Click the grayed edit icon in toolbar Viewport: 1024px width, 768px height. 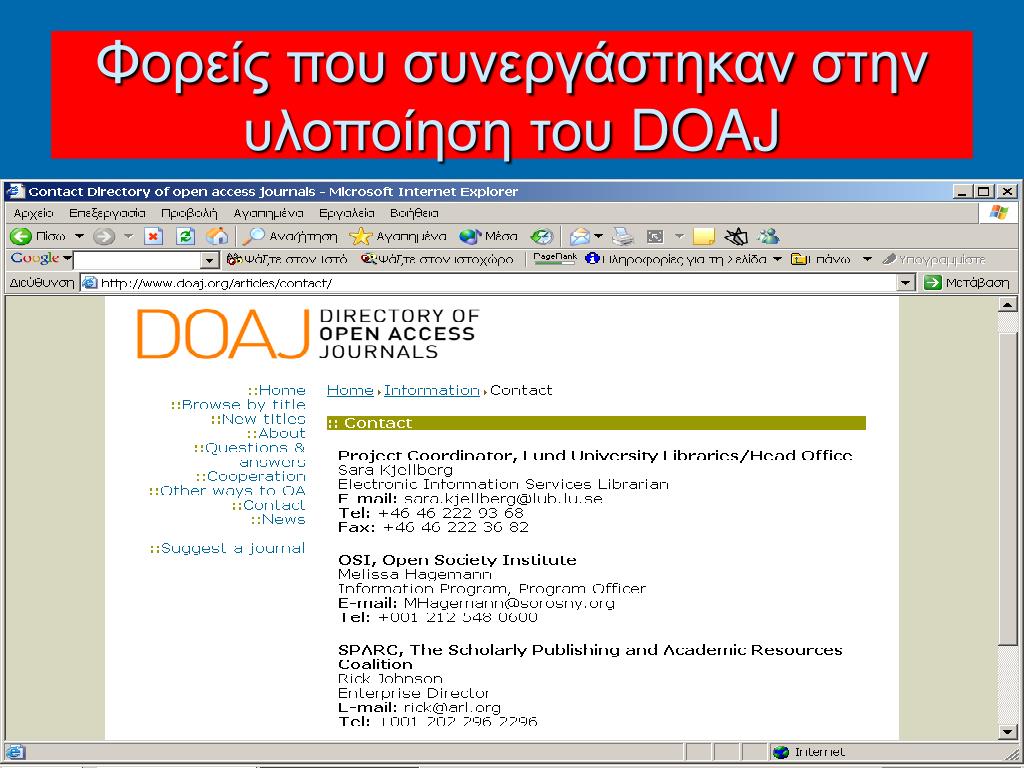[655, 236]
